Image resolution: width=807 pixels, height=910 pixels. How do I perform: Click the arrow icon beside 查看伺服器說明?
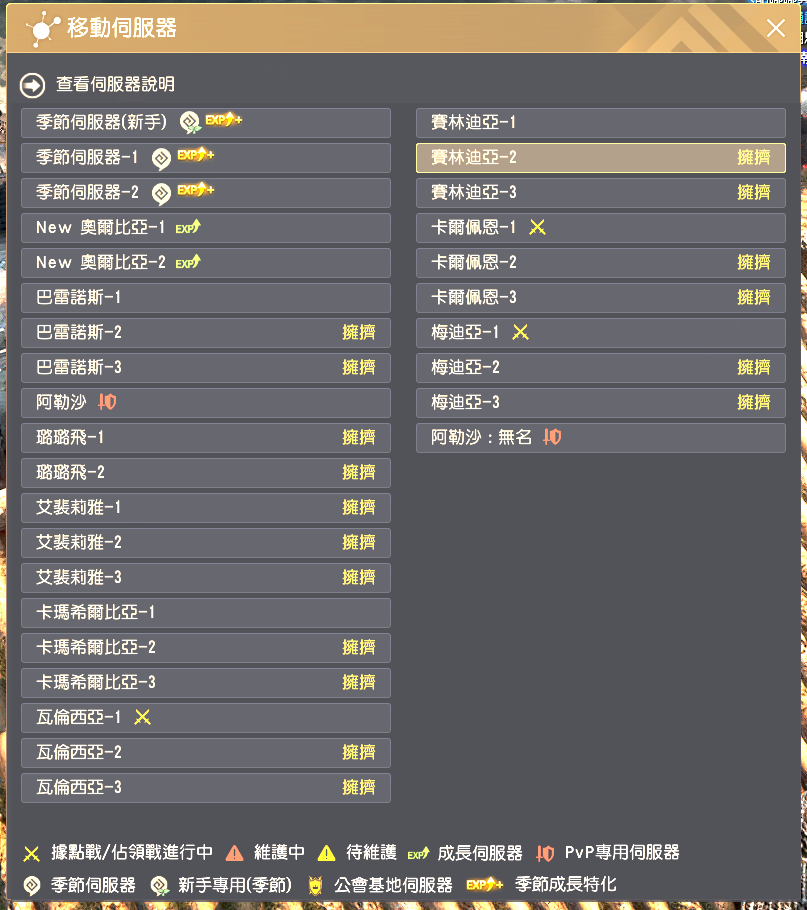(x=32, y=85)
